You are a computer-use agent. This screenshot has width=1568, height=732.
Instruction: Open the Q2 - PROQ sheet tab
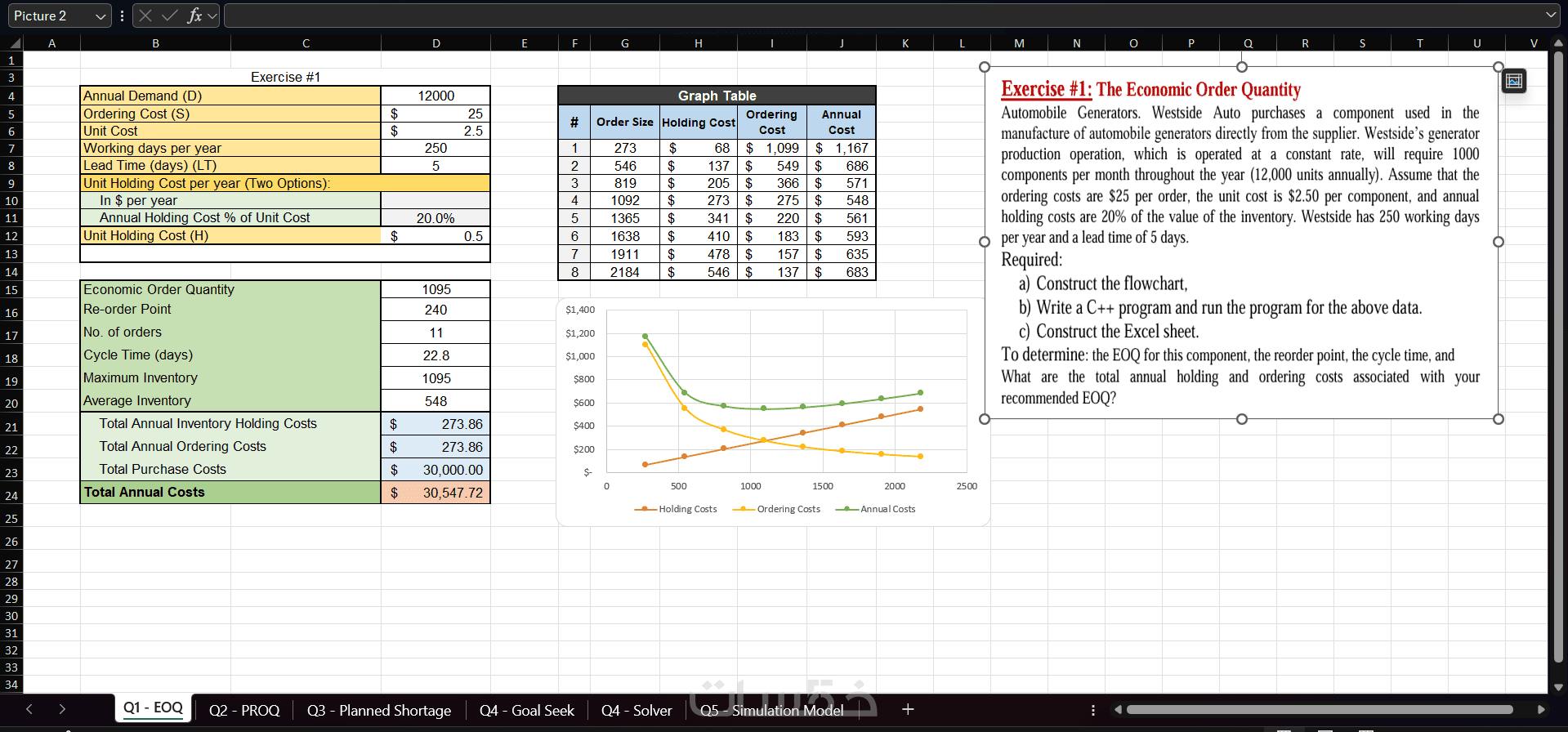tap(244, 710)
